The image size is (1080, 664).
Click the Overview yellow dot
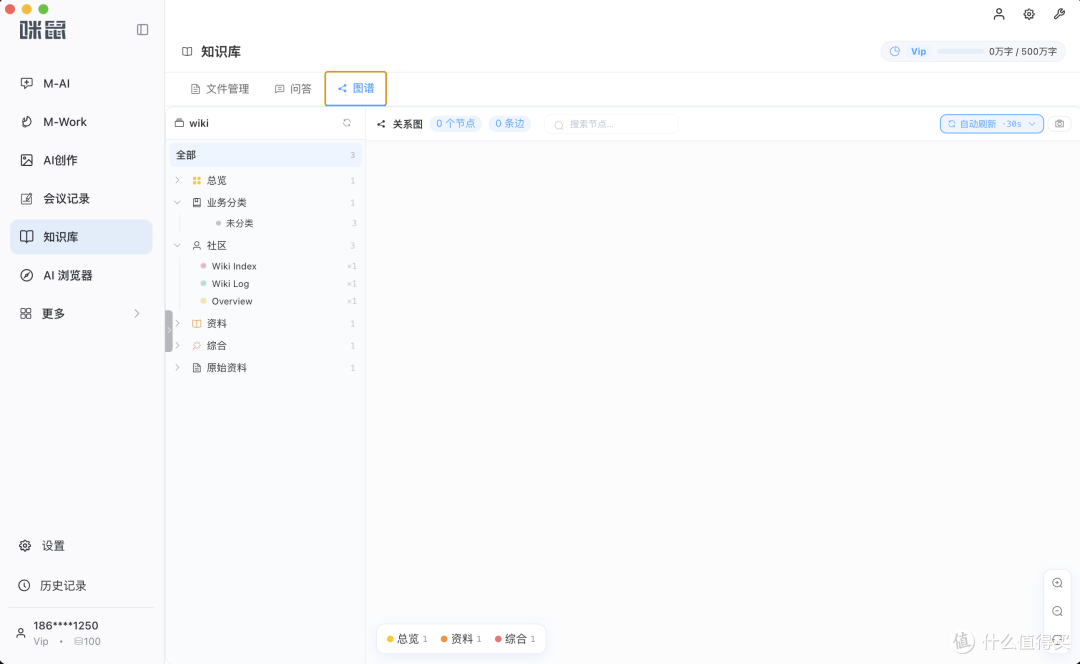203,301
